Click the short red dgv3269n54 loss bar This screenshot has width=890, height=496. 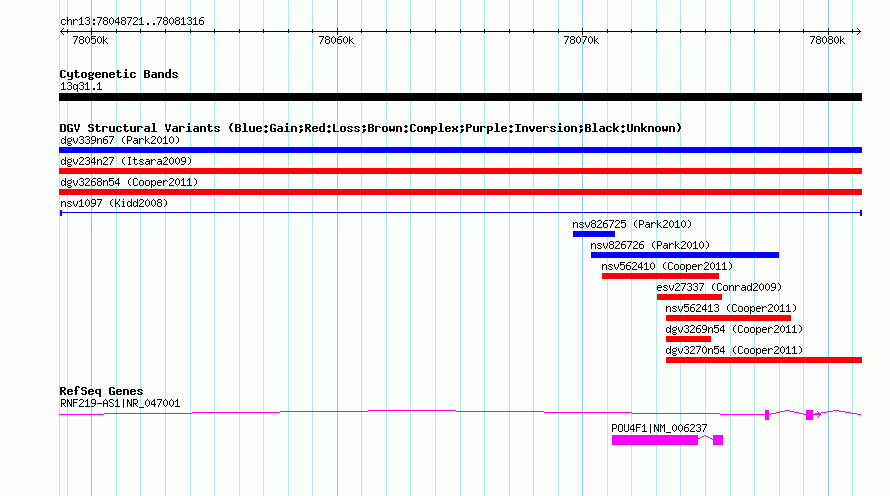[x=689, y=339]
